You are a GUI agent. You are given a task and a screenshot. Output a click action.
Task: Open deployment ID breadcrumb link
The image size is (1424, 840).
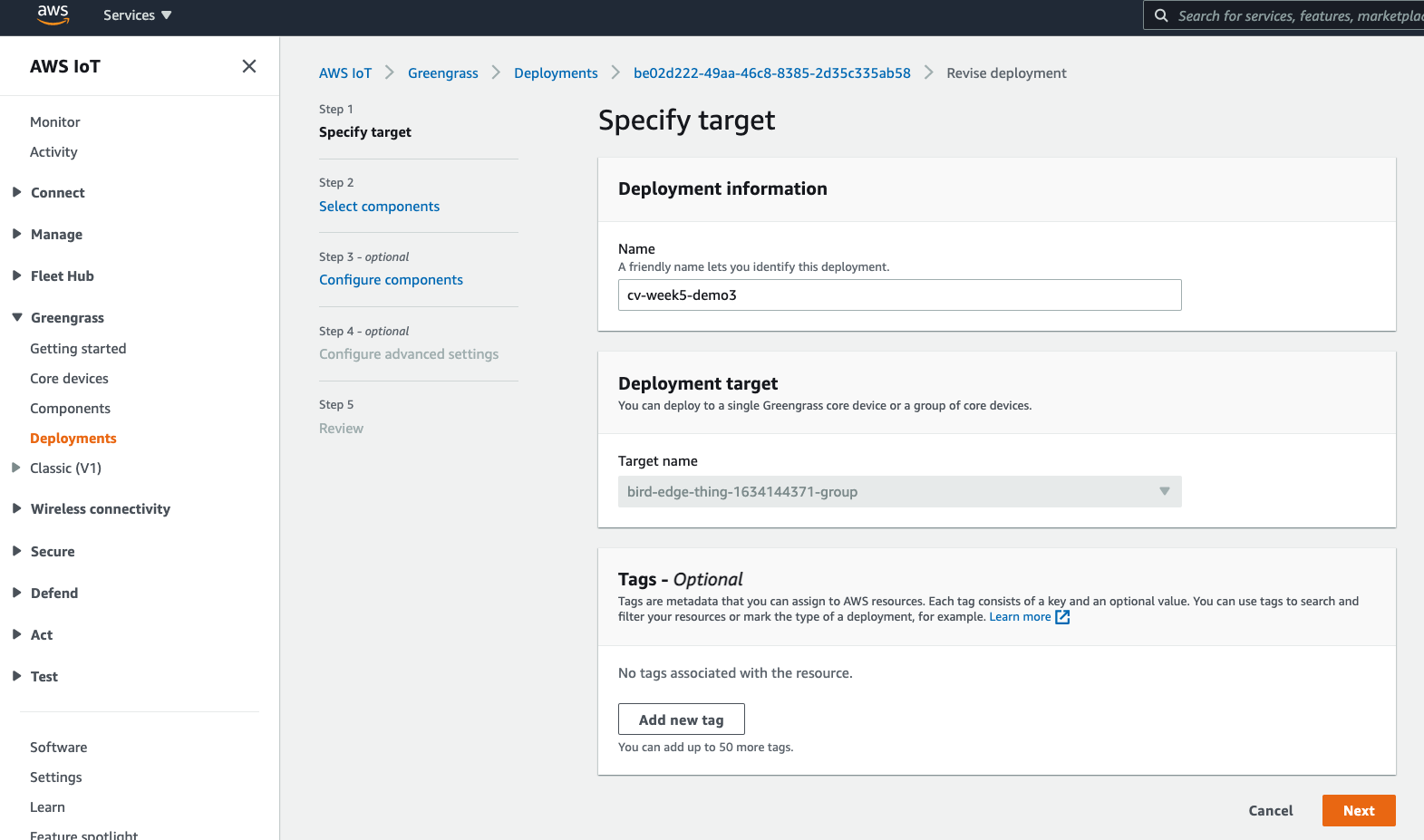coord(772,73)
